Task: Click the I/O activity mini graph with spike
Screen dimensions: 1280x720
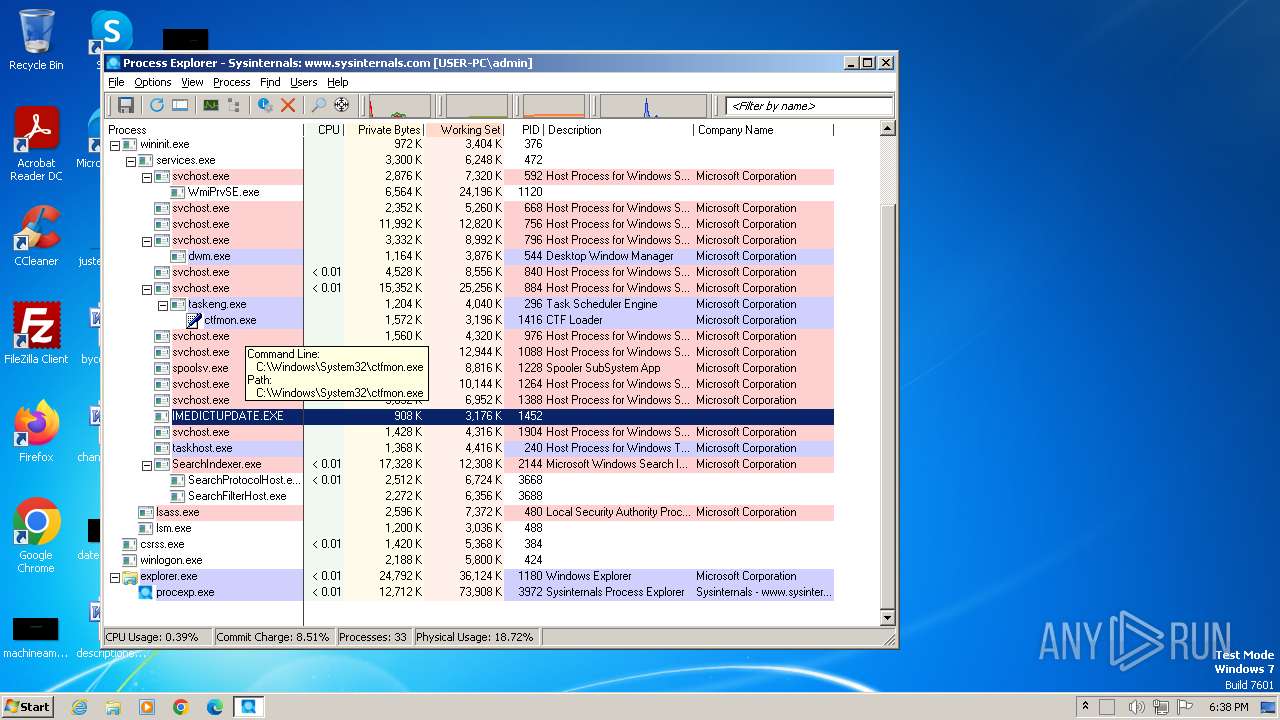Action: (652, 106)
